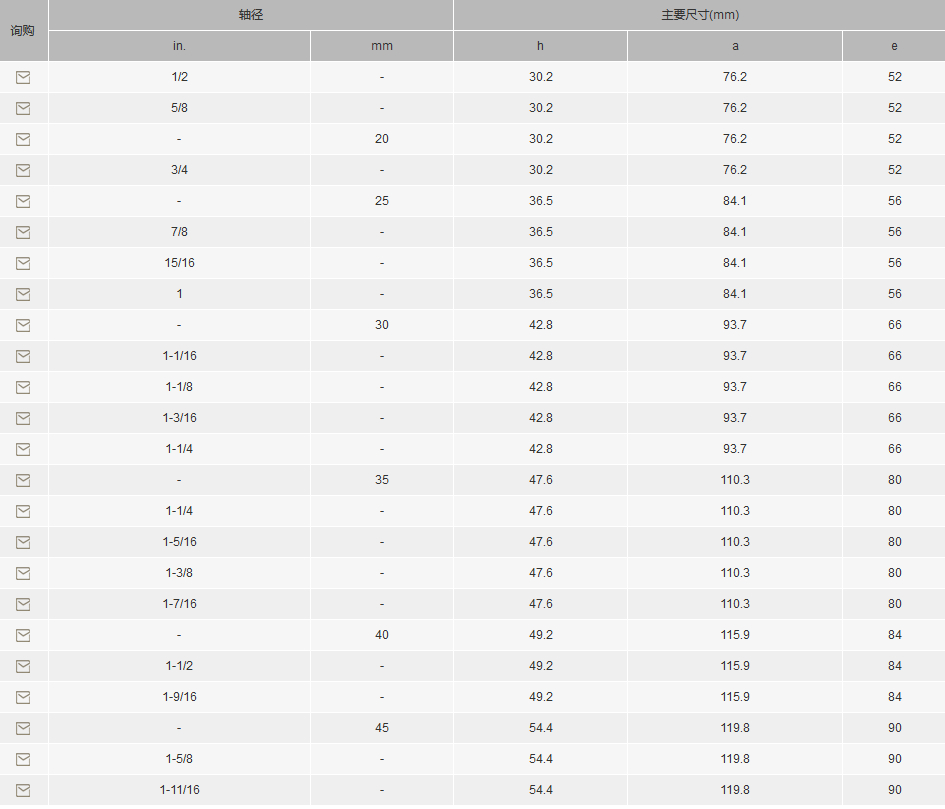945x809 pixels.
Task: Select inquiry envelope for 1-5/16 inch row
Action: coord(23,543)
